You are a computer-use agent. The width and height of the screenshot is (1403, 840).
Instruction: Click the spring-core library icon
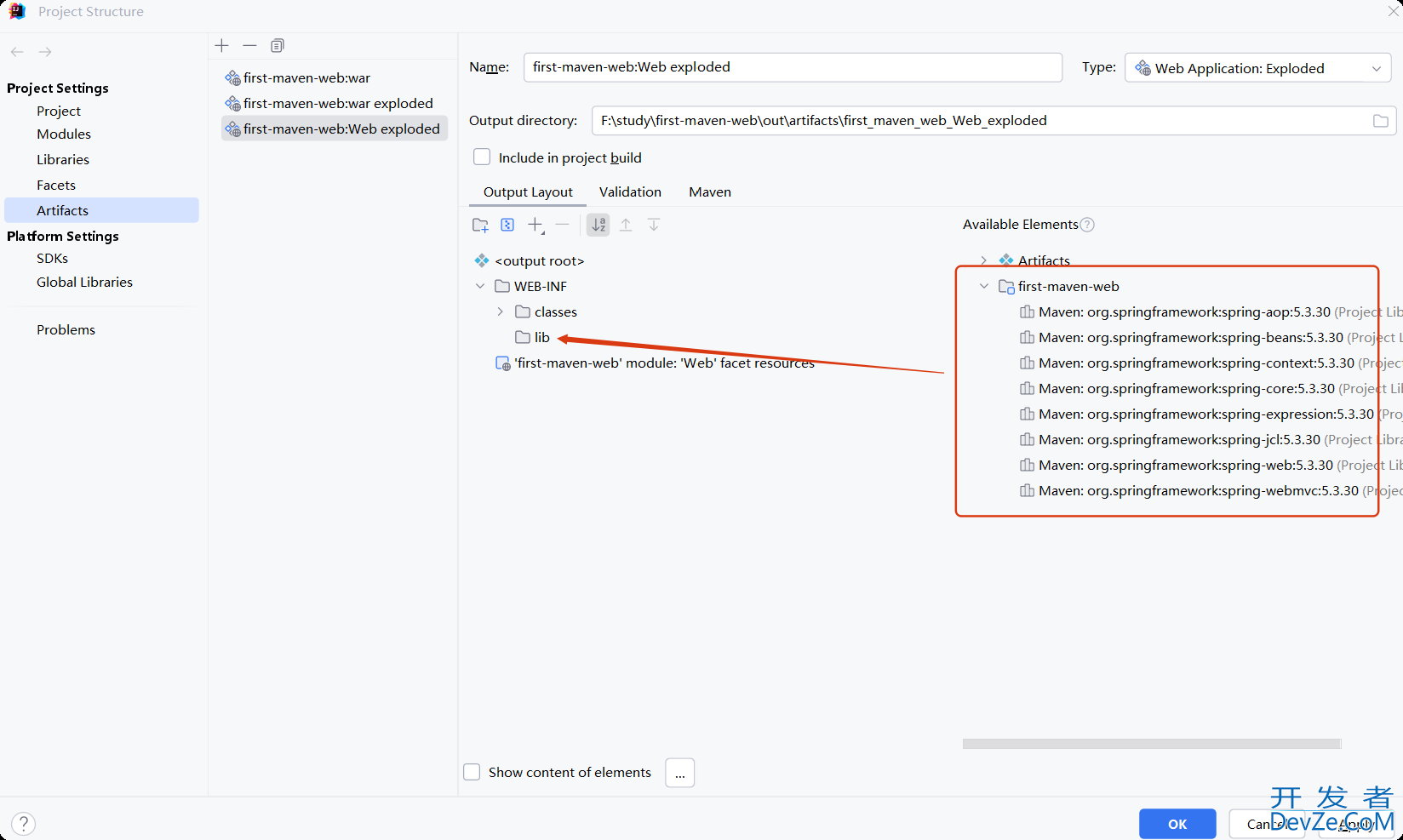coord(1028,388)
